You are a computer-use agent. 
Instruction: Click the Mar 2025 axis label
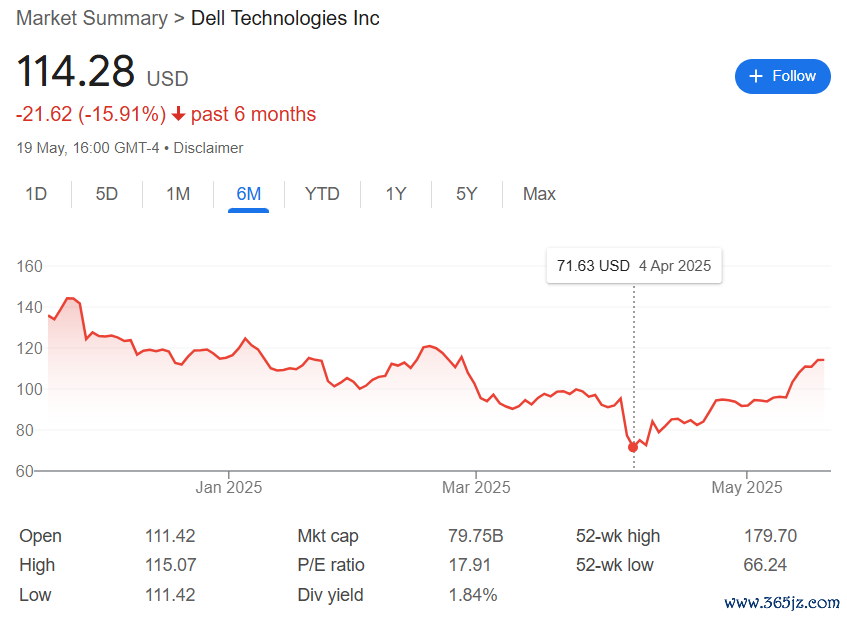click(x=476, y=487)
